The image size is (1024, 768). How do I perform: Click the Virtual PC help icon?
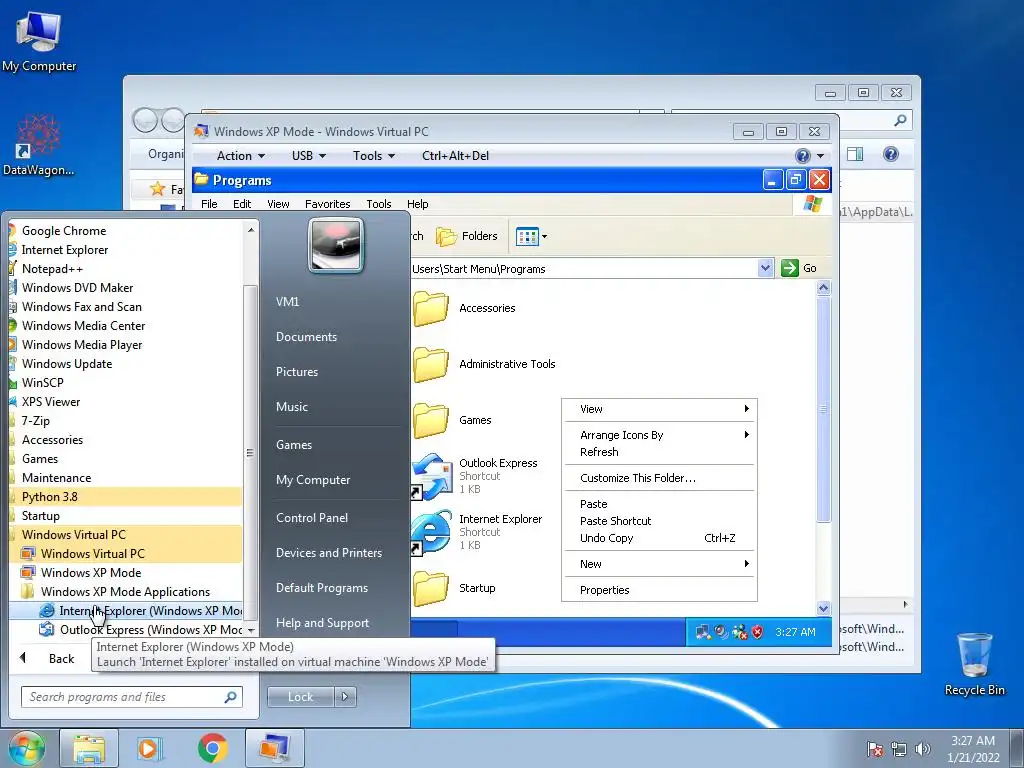pos(803,155)
